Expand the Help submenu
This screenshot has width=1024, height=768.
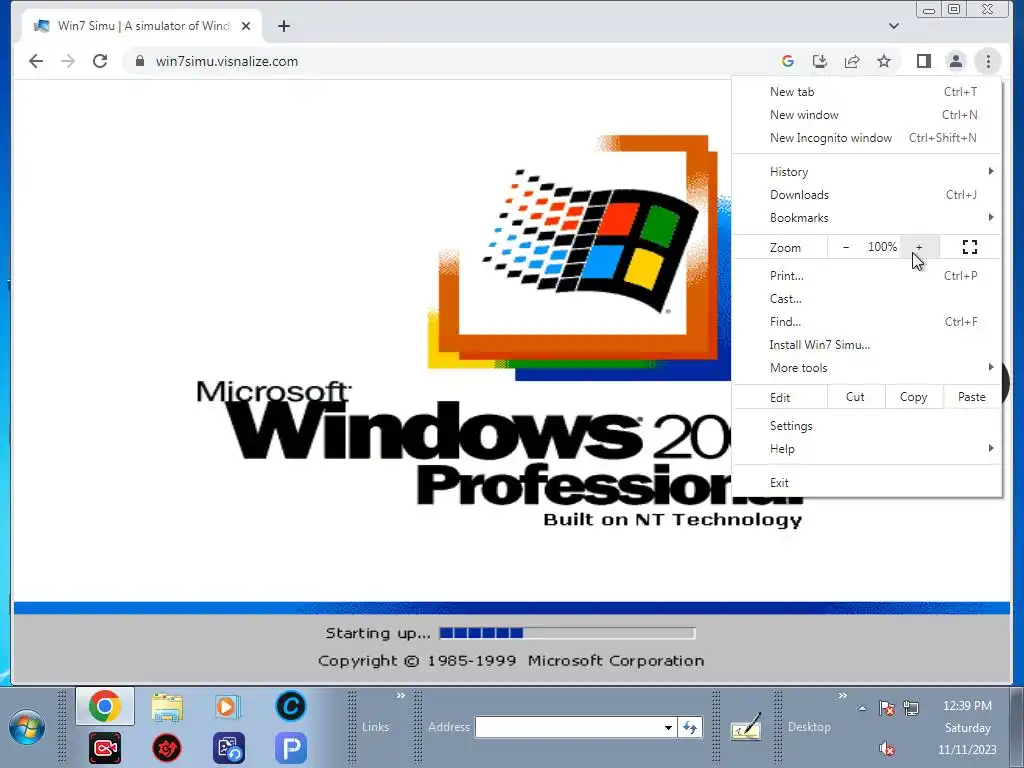867,449
